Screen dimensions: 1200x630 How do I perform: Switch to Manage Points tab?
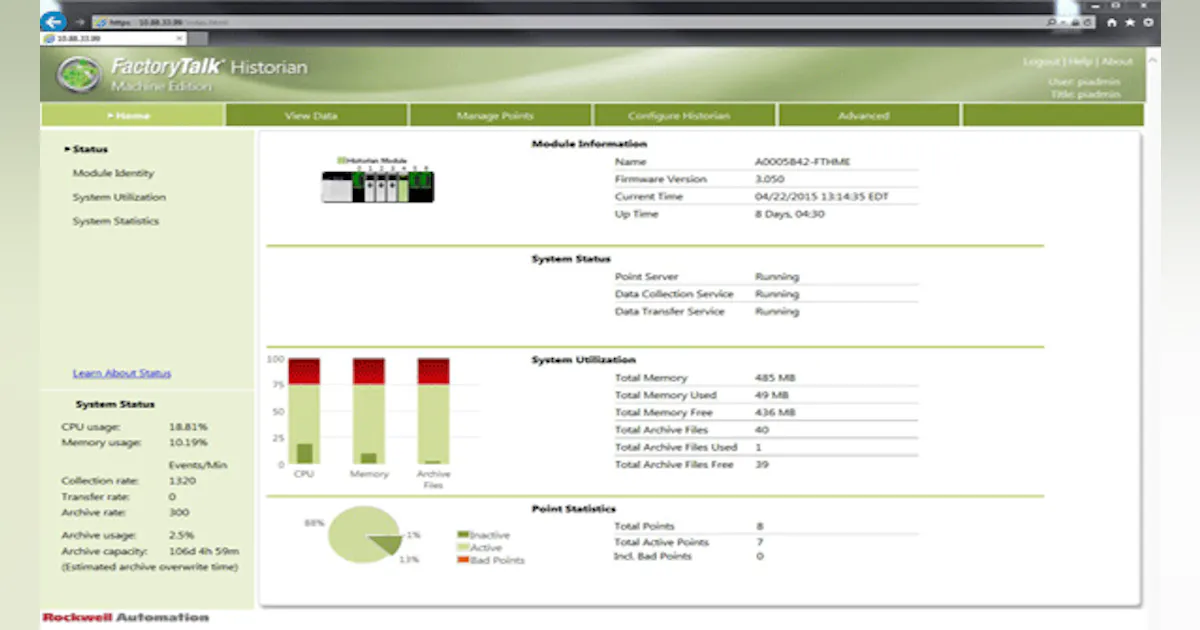[x=501, y=116]
